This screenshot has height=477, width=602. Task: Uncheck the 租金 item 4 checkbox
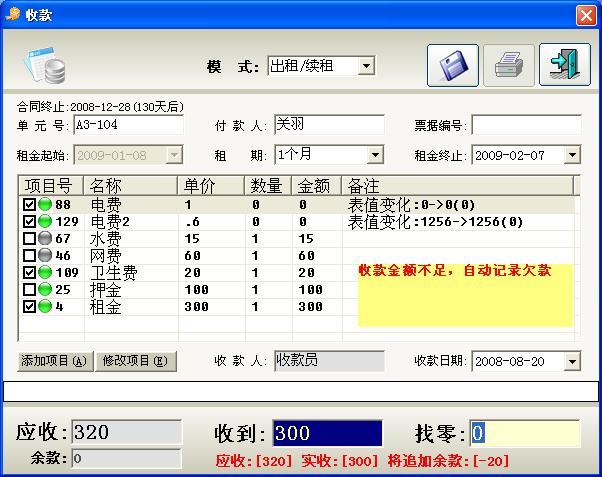(29, 306)
